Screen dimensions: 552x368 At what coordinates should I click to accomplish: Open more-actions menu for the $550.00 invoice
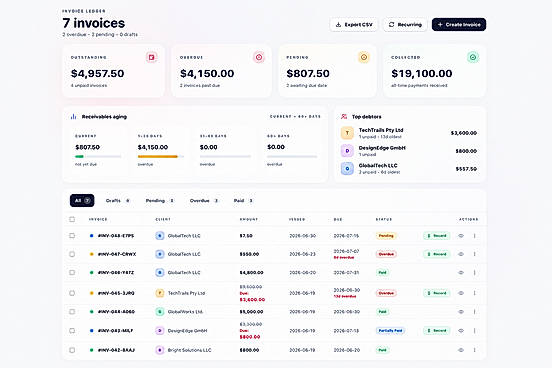pyautogui.click(x=475, y=254)
